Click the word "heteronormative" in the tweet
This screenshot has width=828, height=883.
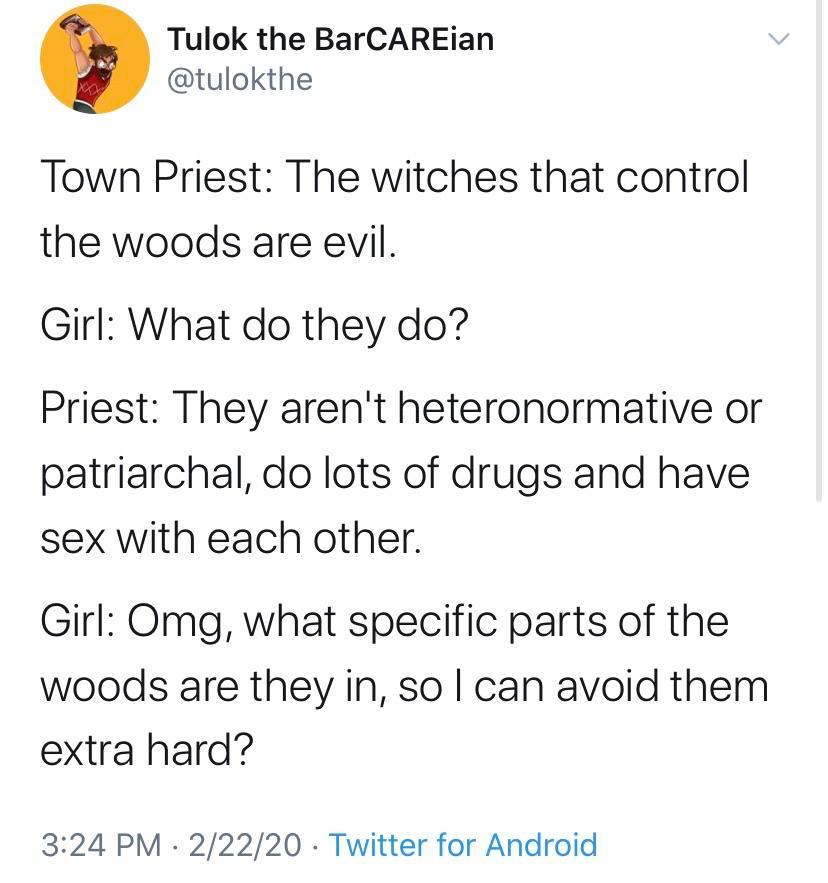522,407
